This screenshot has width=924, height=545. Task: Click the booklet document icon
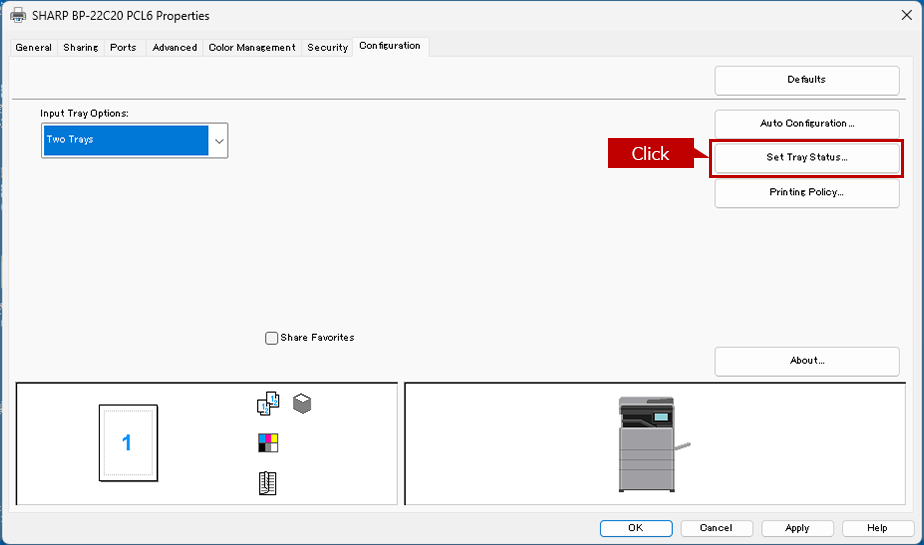268,483
